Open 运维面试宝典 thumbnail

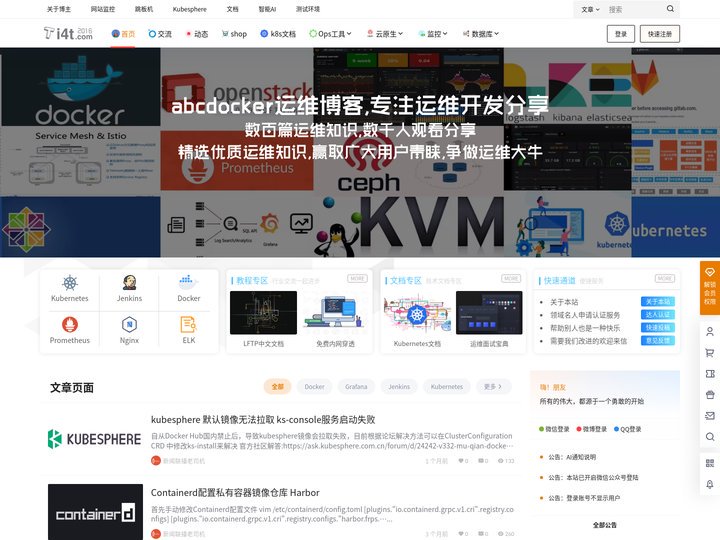tap(489, 313)
